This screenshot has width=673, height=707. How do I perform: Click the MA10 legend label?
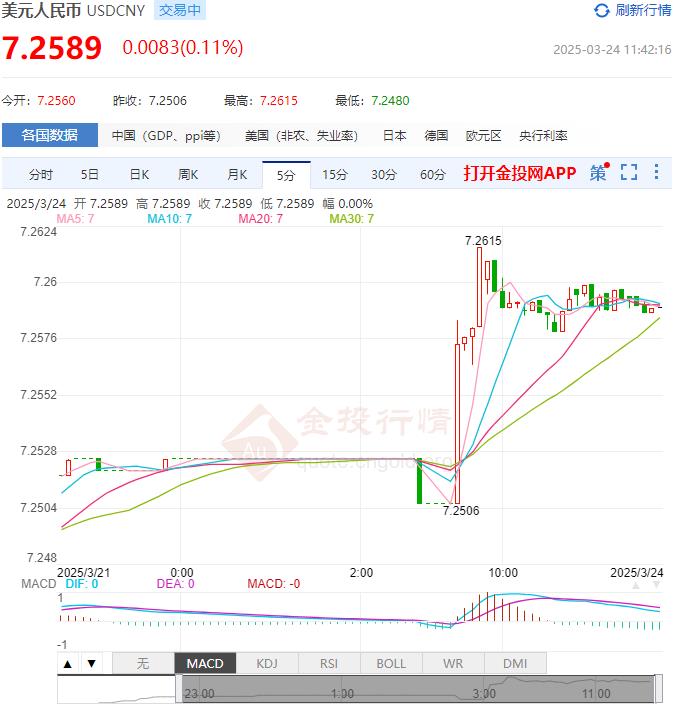coord(169,219)
